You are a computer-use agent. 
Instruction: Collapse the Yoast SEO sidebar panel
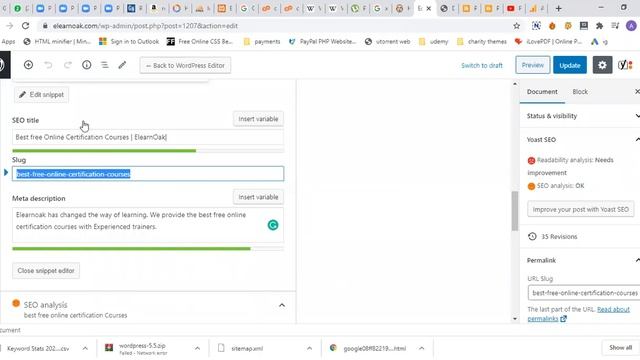coord(580,140)
